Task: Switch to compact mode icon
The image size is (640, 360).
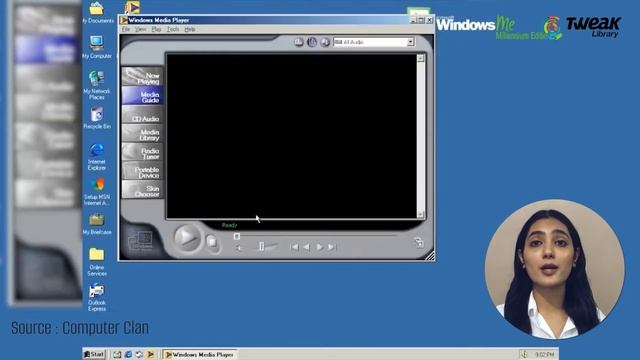Action: pos(419,242)
